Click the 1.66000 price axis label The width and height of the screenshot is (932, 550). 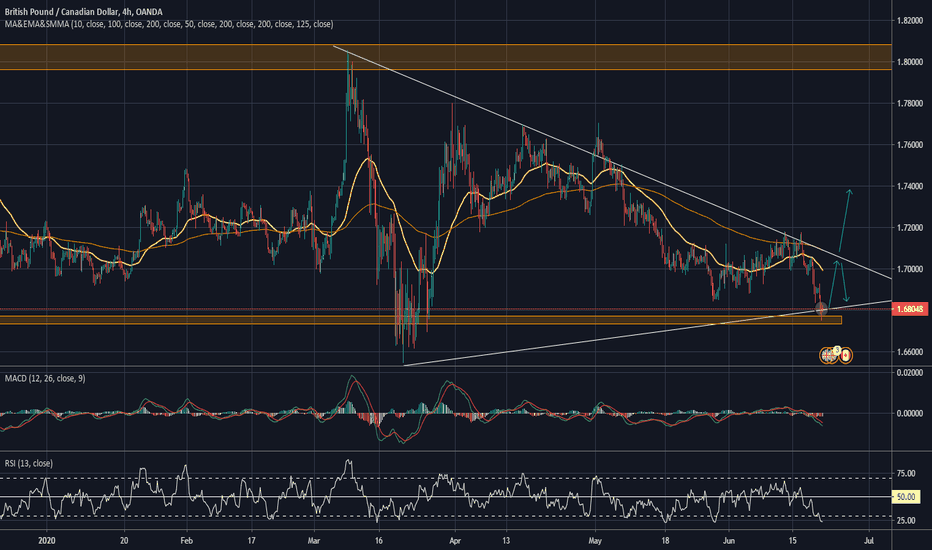pos(909,352)
